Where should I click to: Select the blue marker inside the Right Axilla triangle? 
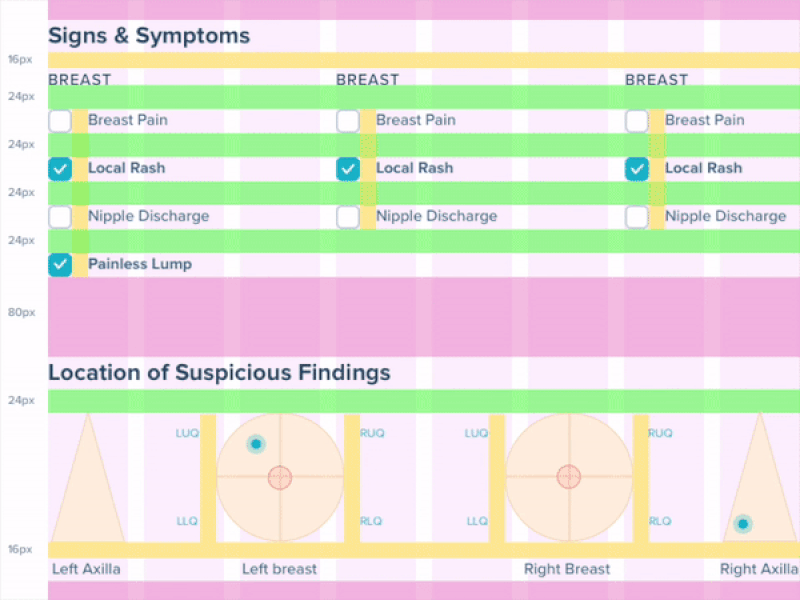coord(743,522)
